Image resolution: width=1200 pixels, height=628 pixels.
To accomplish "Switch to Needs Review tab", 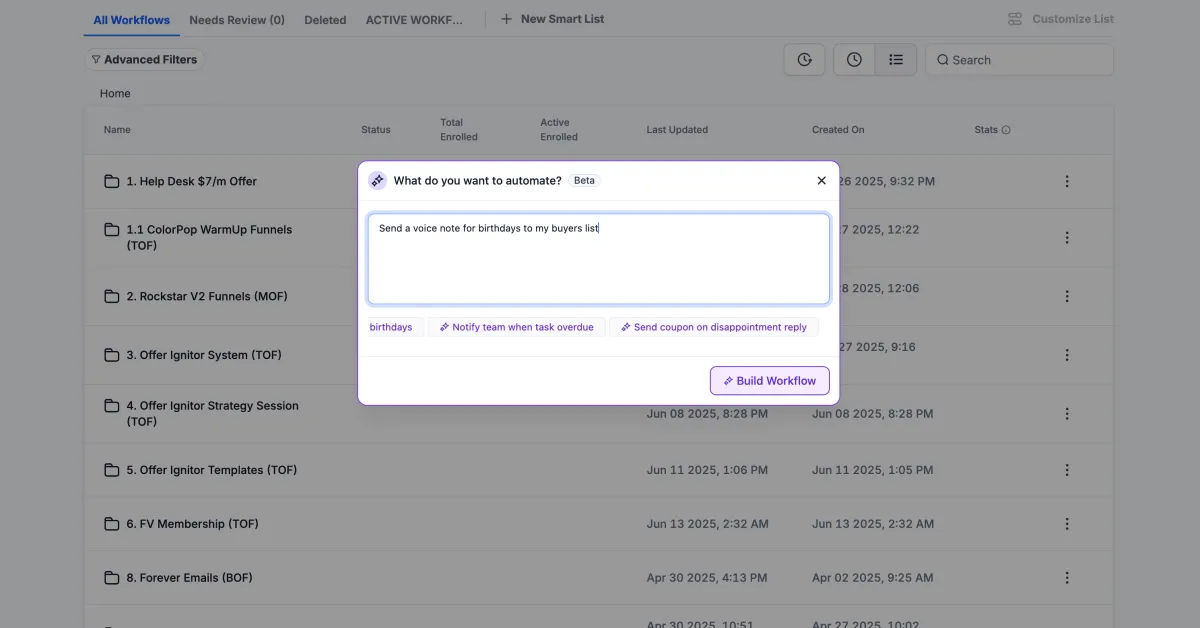I will point(236,20).
